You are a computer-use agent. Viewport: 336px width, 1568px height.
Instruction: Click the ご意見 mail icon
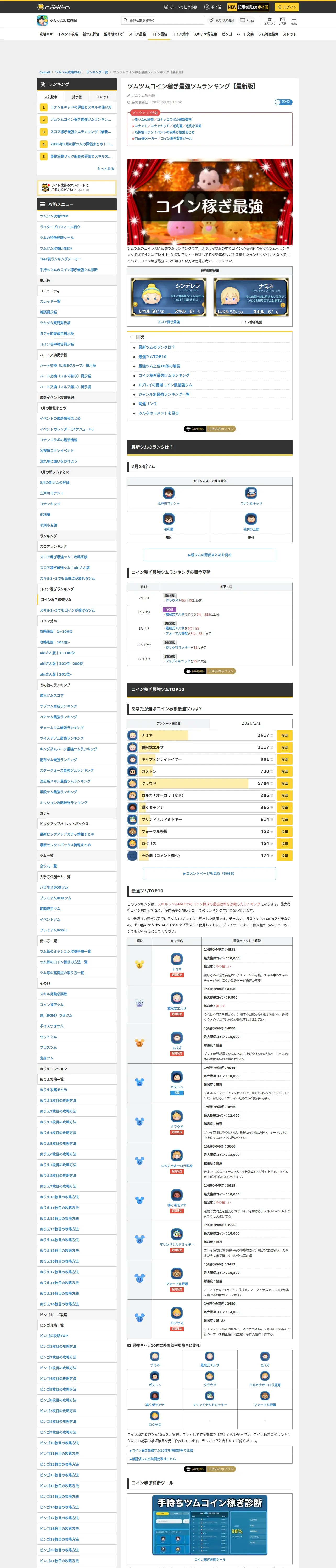(x=282, y=20)
